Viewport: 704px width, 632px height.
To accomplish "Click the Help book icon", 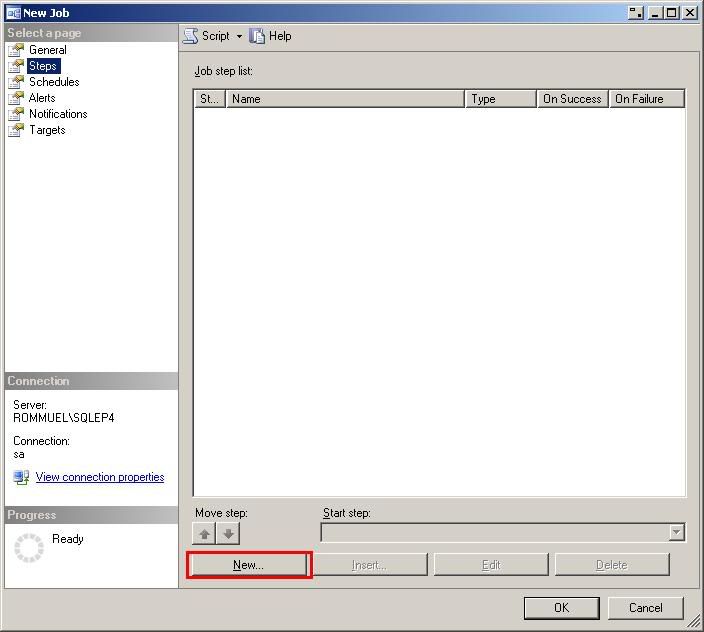I will (x=257, y=36).
